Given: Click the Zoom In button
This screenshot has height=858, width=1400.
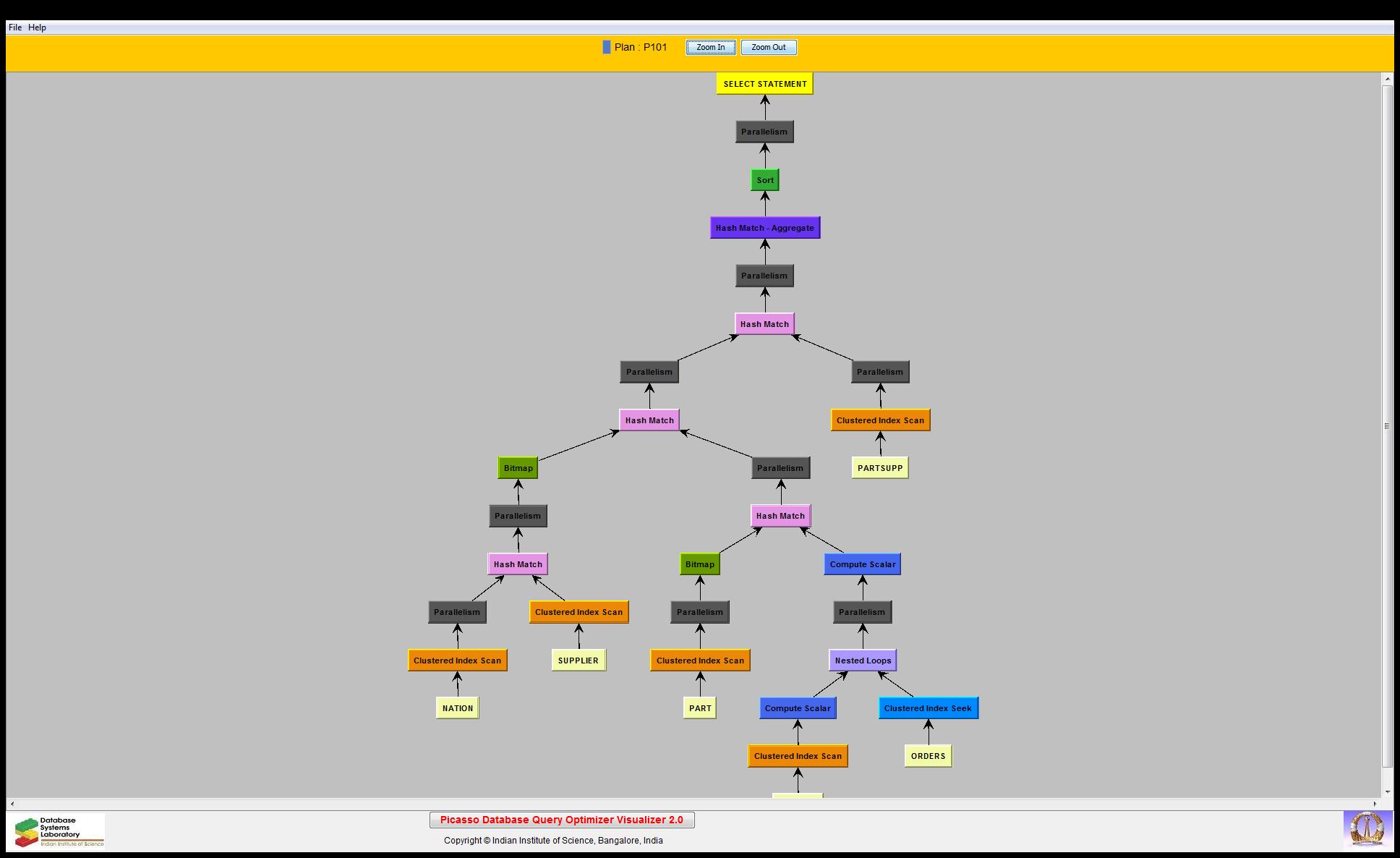Looking at the screenshot, I should 710,48.
